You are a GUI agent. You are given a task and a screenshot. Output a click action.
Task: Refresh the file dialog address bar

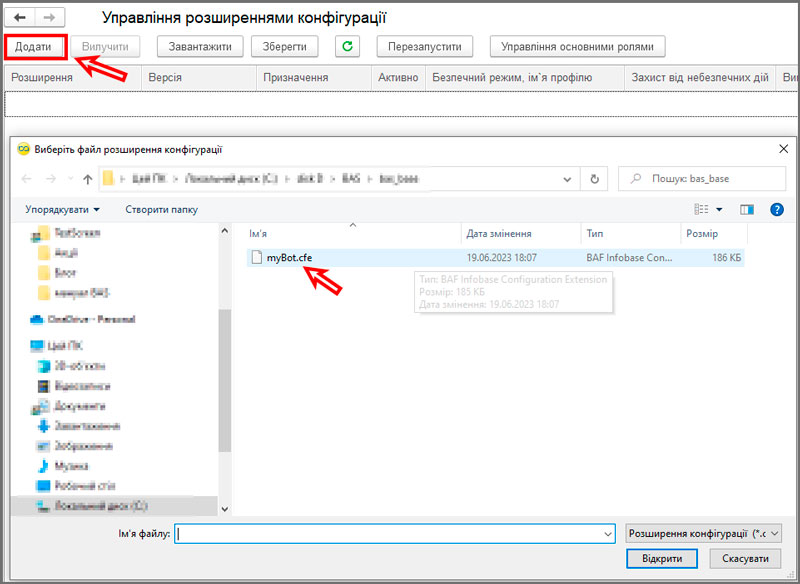click(595, 179)
